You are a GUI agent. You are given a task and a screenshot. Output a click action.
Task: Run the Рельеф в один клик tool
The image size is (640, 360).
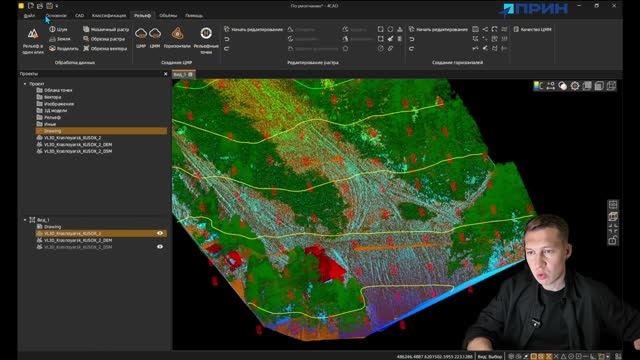(33, 41)
